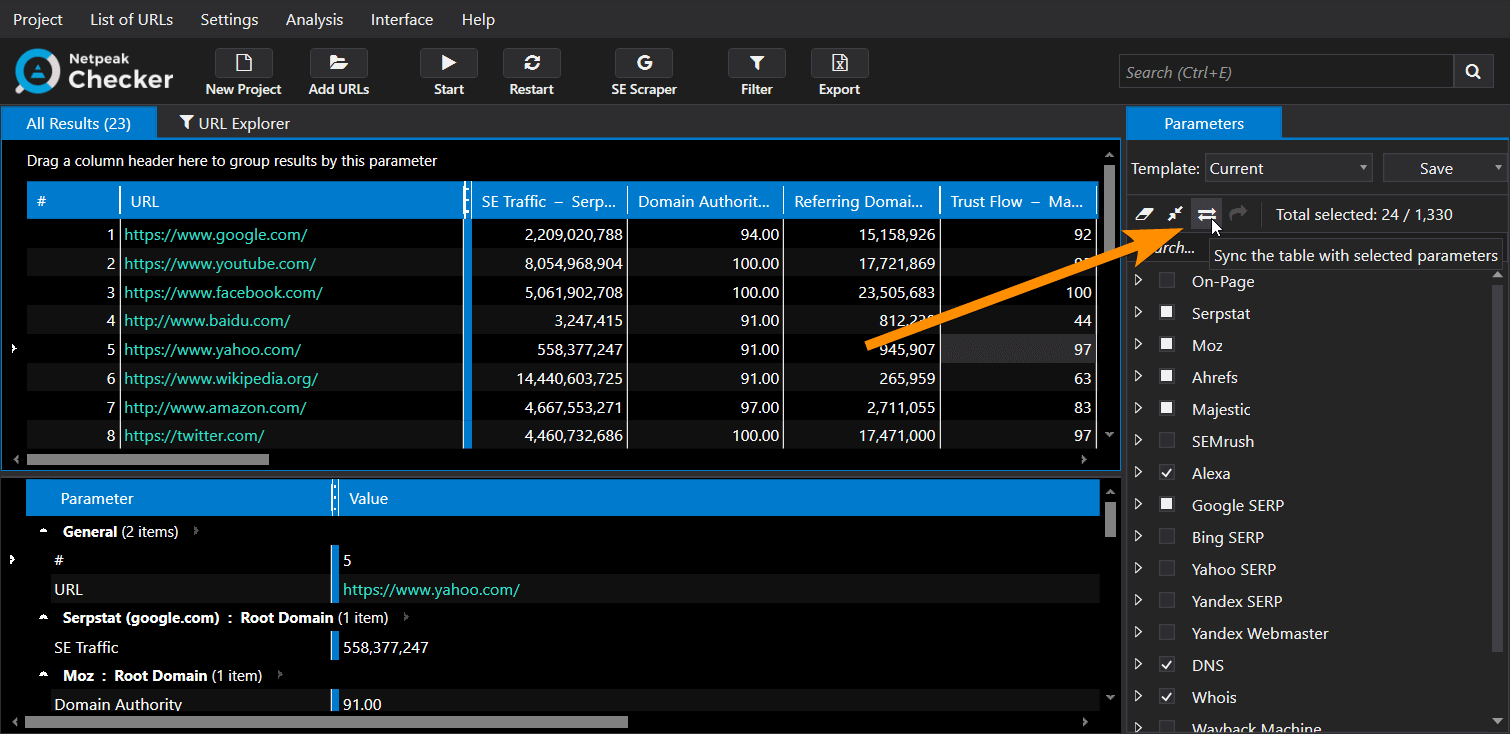Open the Template dropdown

point(1288,168)
